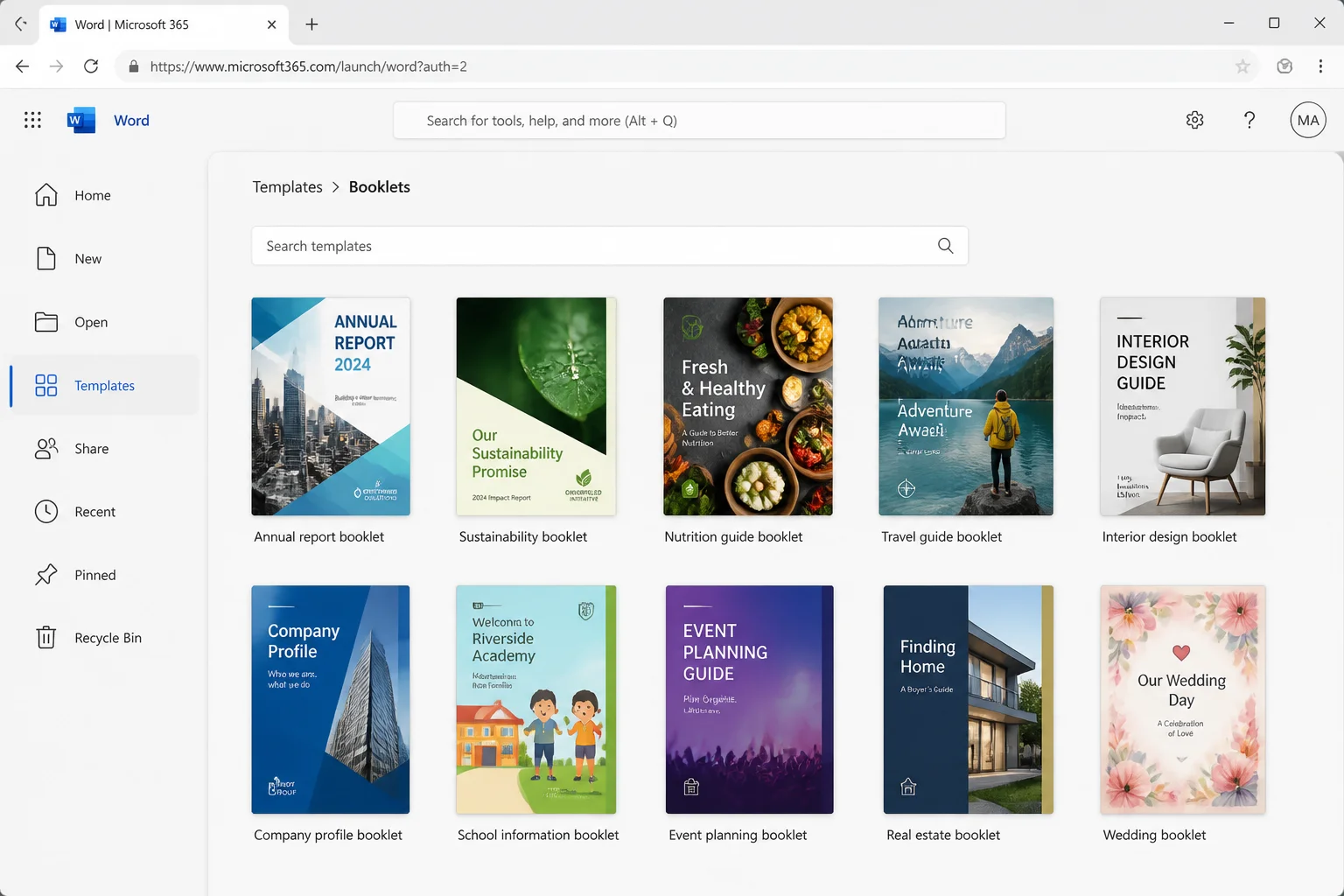Click the browser extension icon near the star

point(1284,66)
